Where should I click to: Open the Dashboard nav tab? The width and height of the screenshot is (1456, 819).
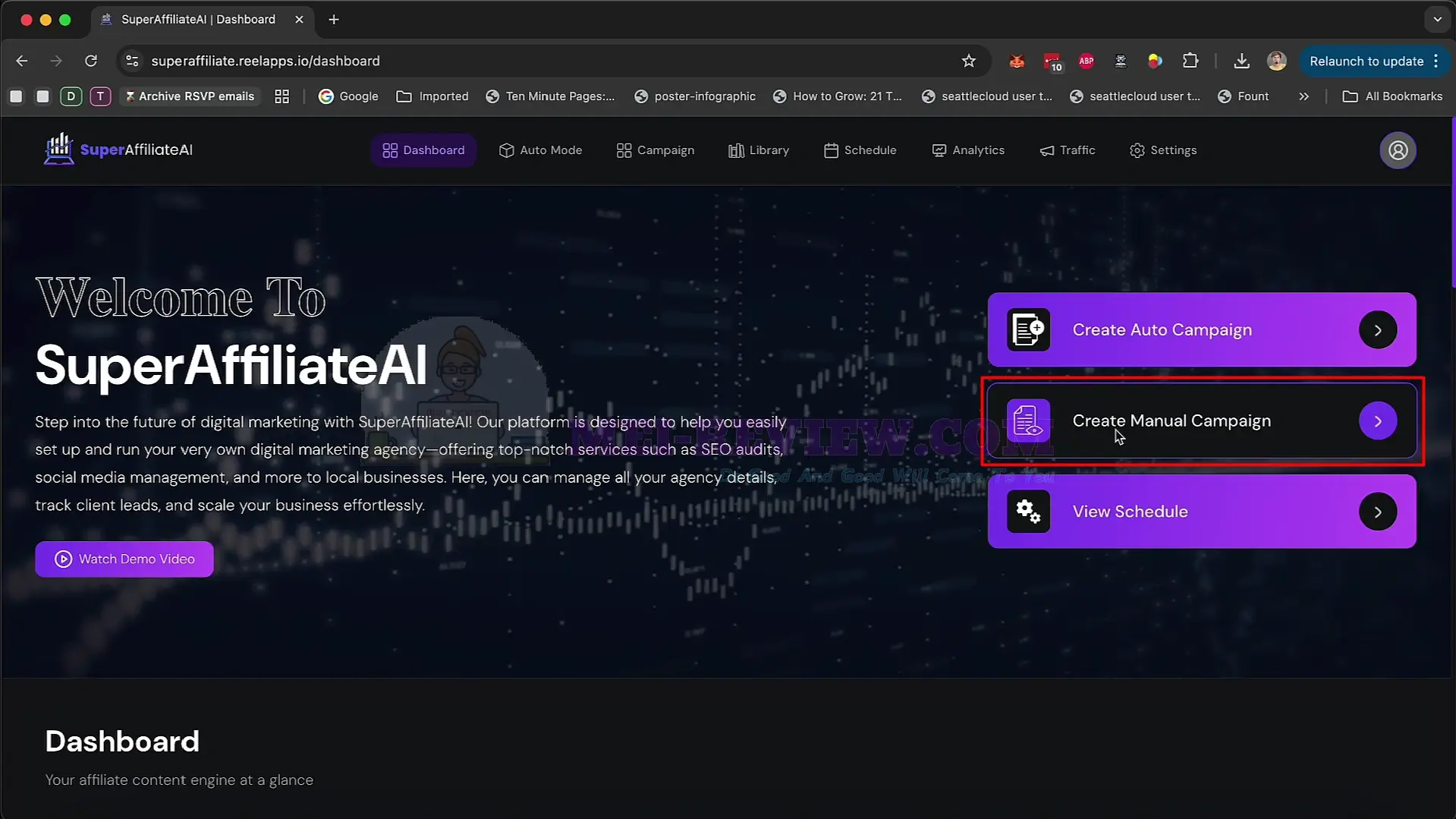423,150
